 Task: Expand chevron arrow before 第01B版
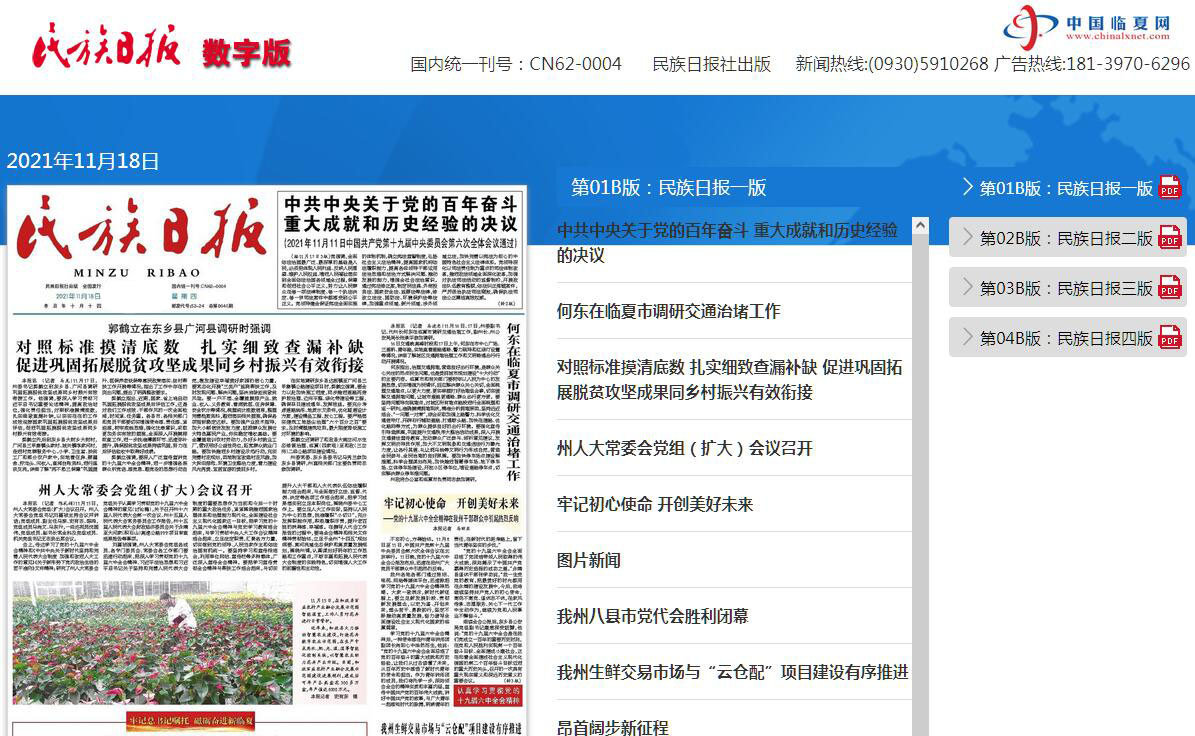[x=967, y=187]
